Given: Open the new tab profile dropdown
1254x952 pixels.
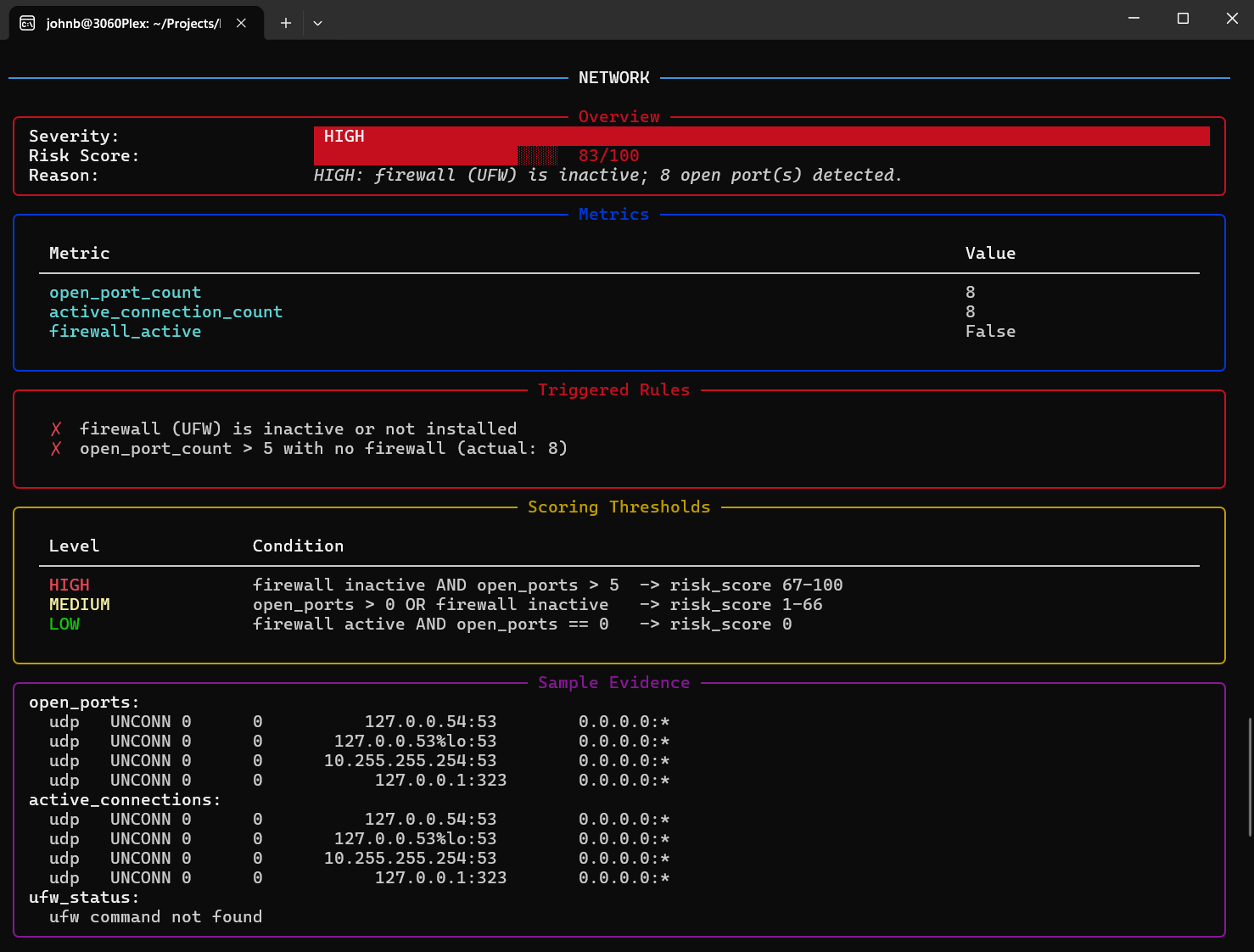Looking at the screenshot, I should (x=317, y=23).
